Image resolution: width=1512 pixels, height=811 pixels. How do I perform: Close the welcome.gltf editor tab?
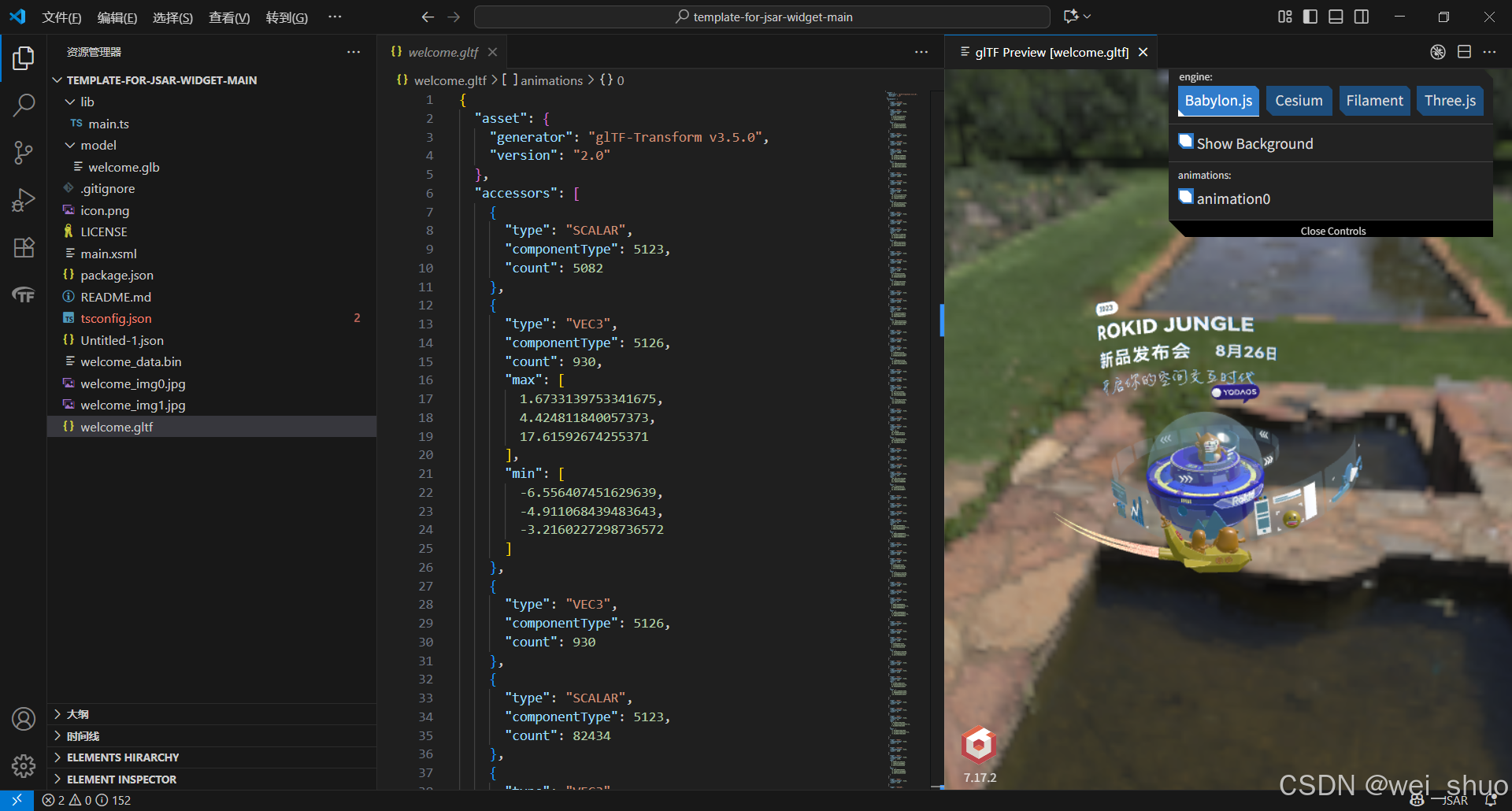click(492, 52)
